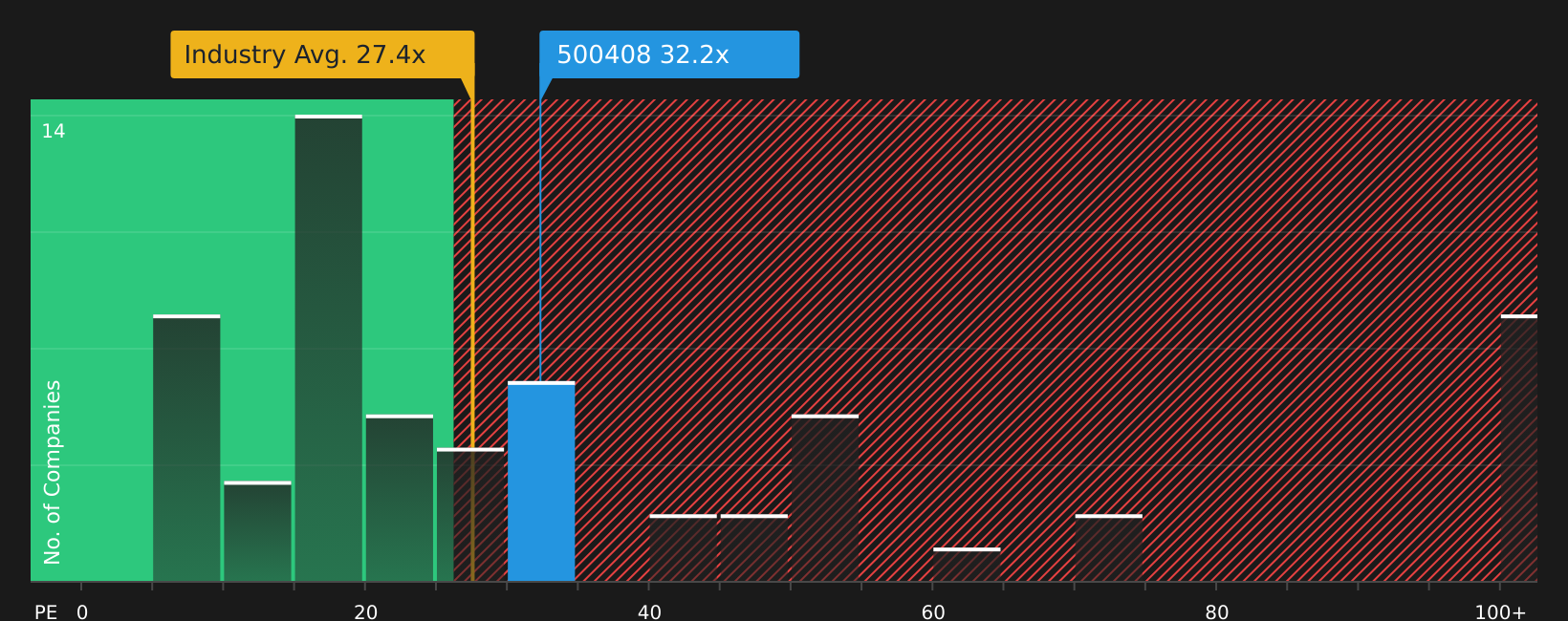
Task: Select the bar at PE 50-55
Action: [825, 498]
